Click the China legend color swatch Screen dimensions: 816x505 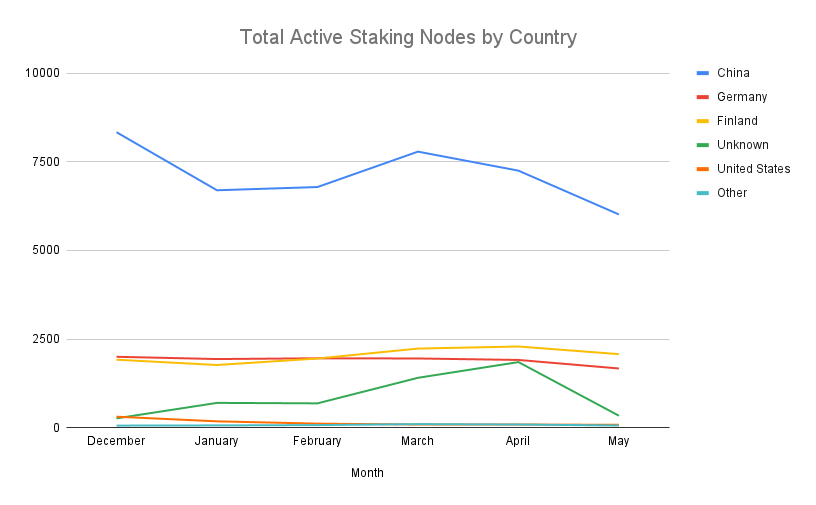[x=703, y=73]
